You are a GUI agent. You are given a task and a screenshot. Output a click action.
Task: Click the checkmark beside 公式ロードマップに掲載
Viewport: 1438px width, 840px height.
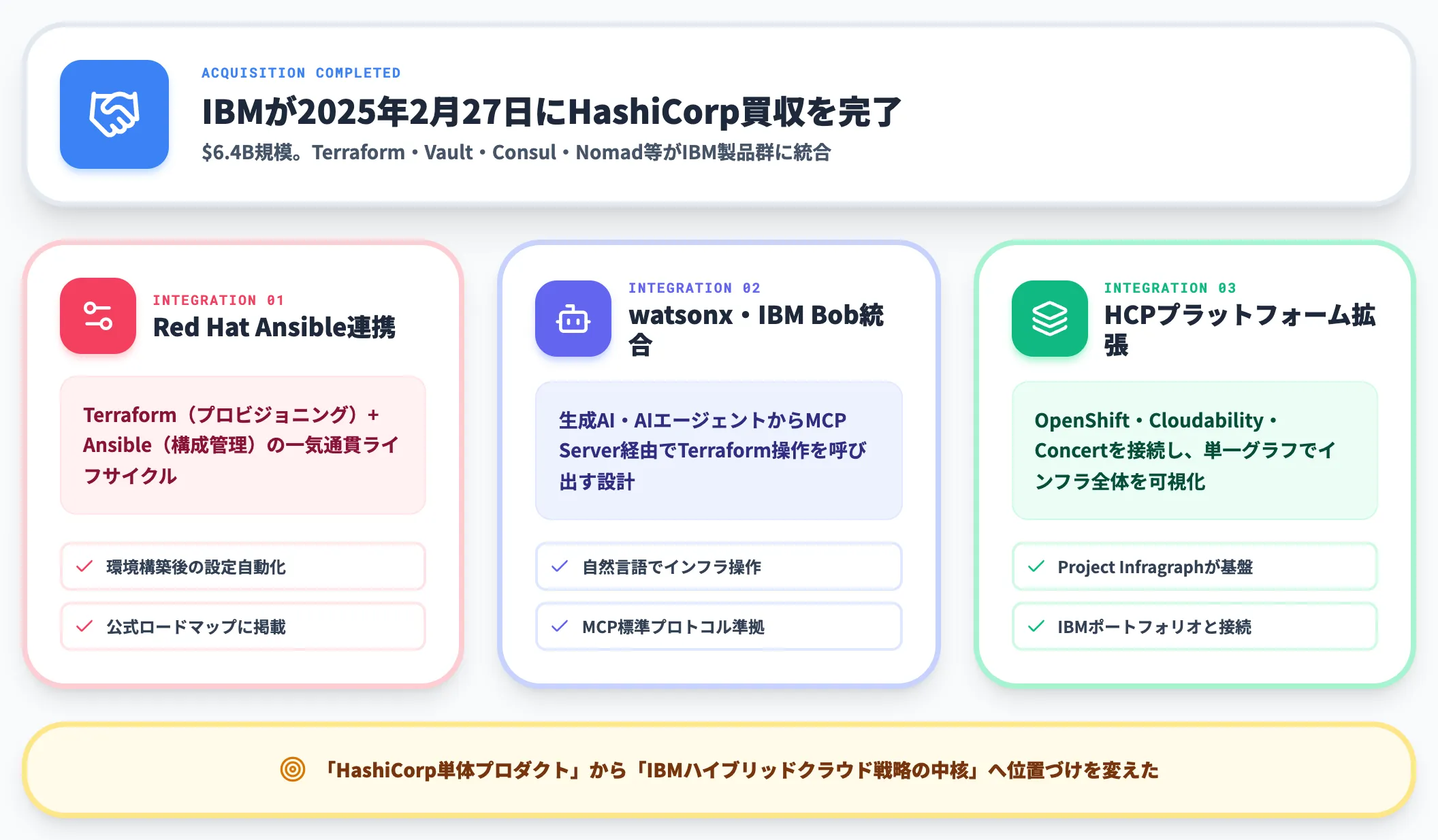pyautogui.click(x=84, y=626)
